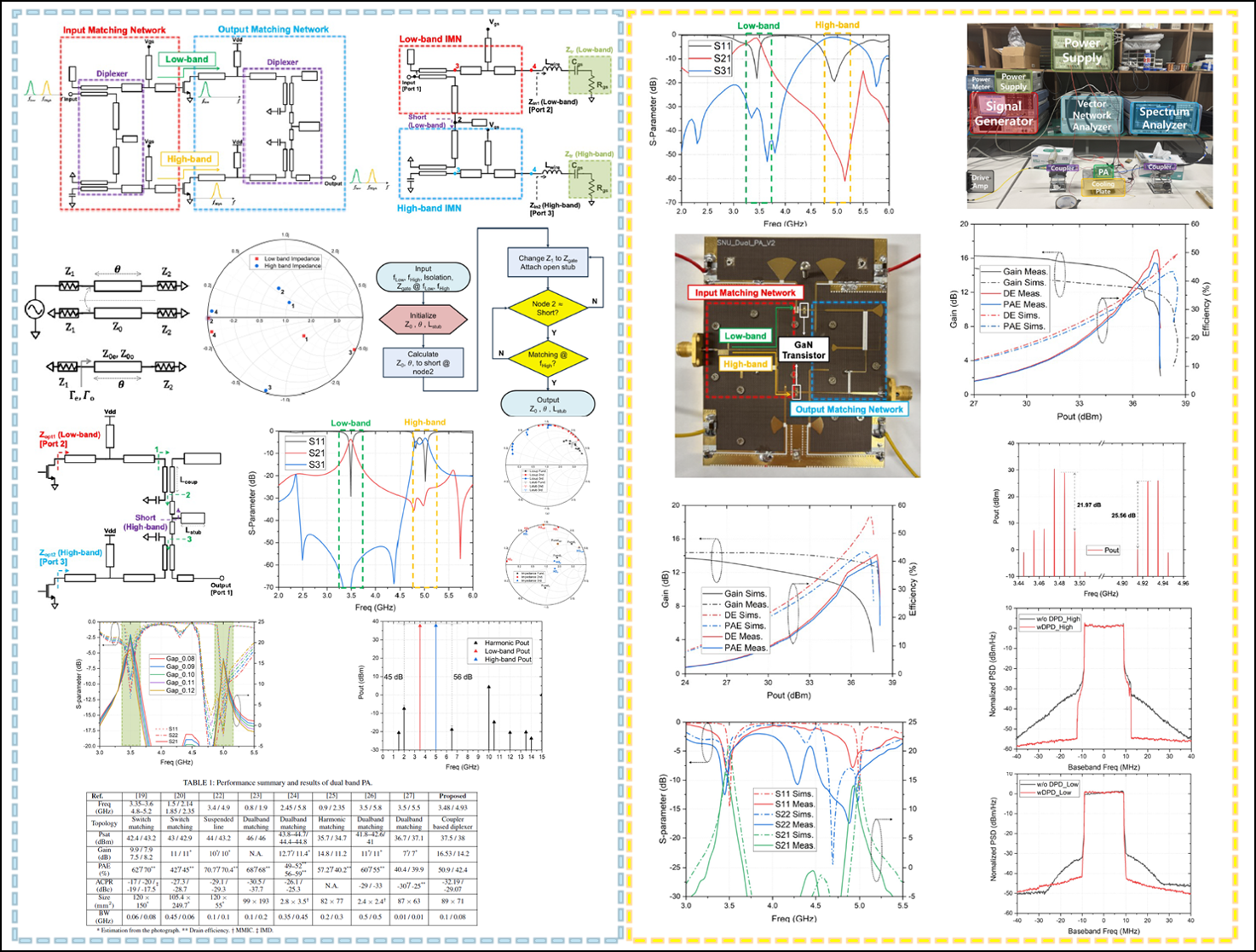Click the "Topology" row header in table

(104, 823)
